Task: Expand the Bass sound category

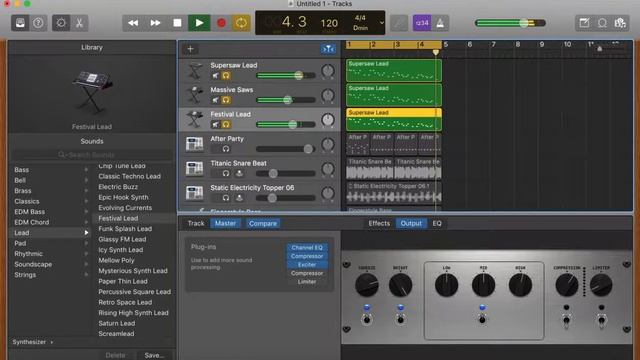Action: point(86,169)
